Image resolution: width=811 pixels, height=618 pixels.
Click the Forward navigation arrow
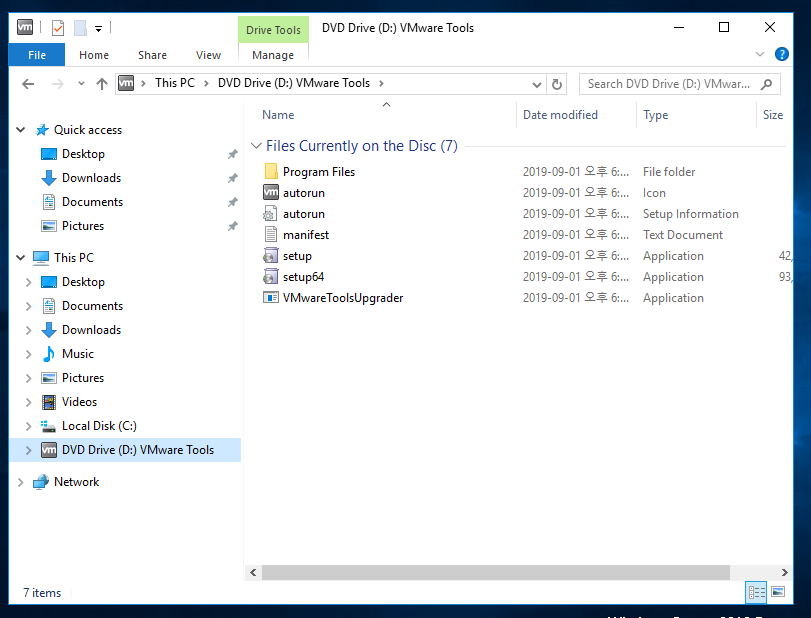(58, 84)
